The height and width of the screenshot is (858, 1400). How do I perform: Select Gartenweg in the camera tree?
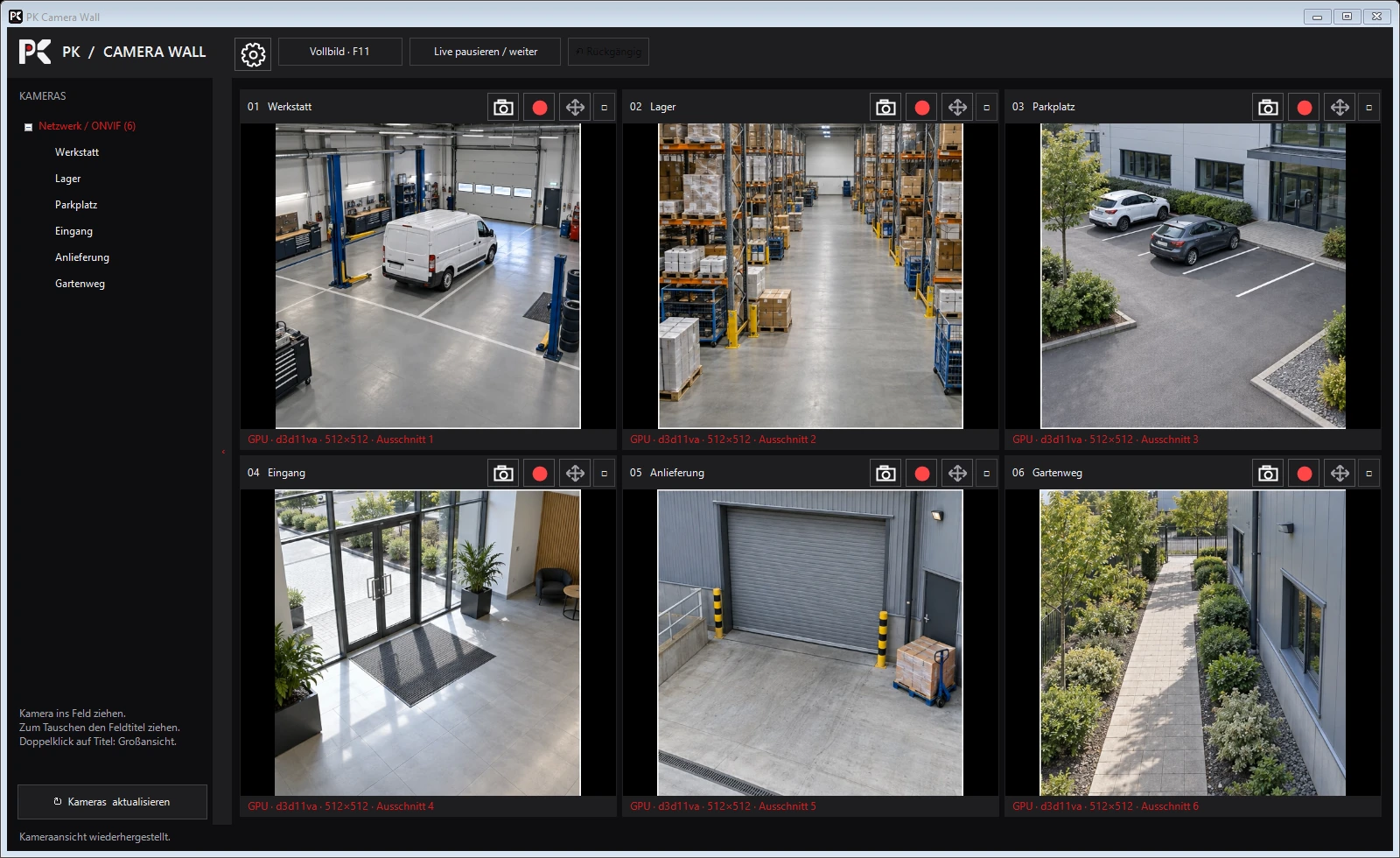pos(80,284)
